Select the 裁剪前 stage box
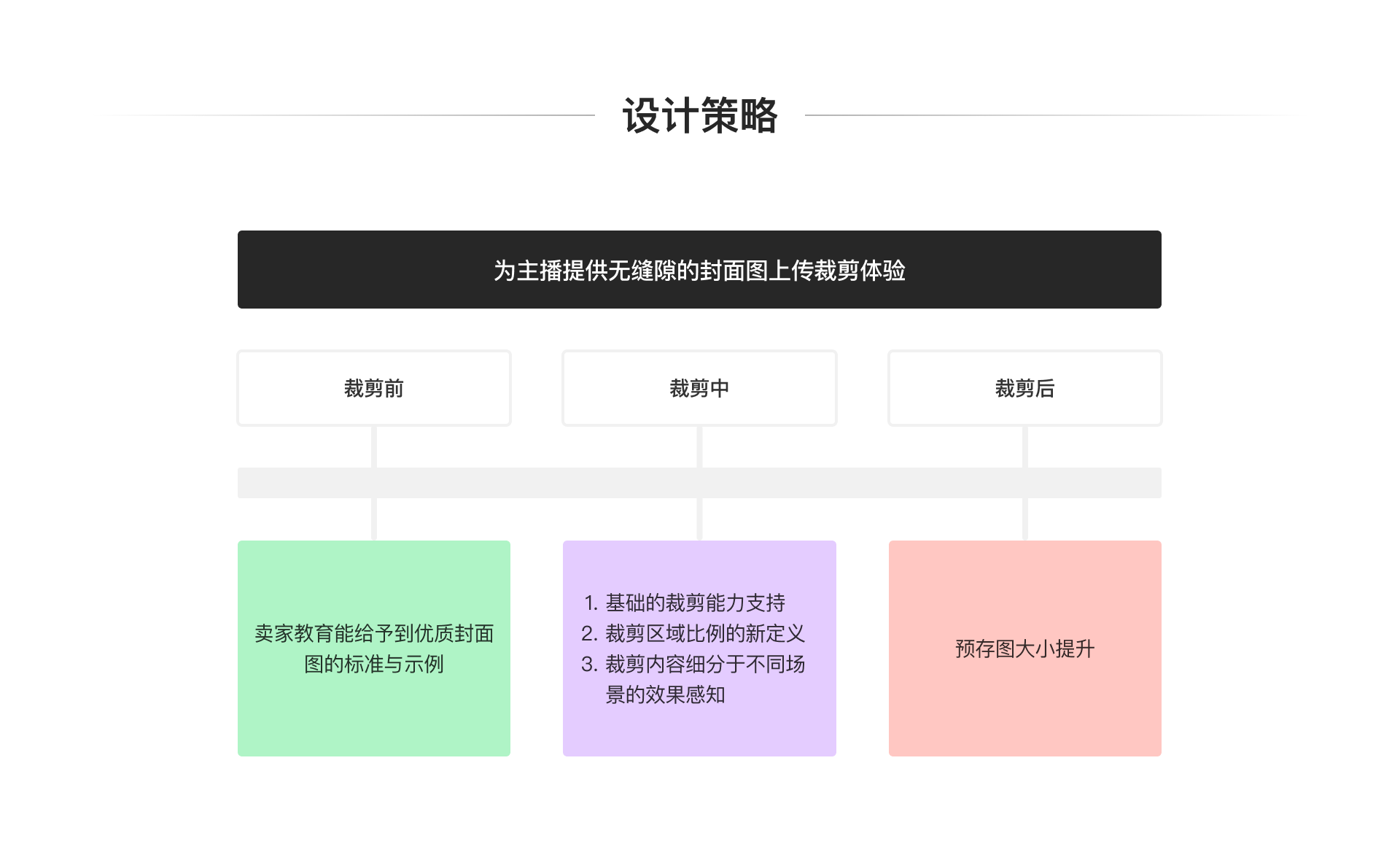1400x844 pixels. point(374,388)
